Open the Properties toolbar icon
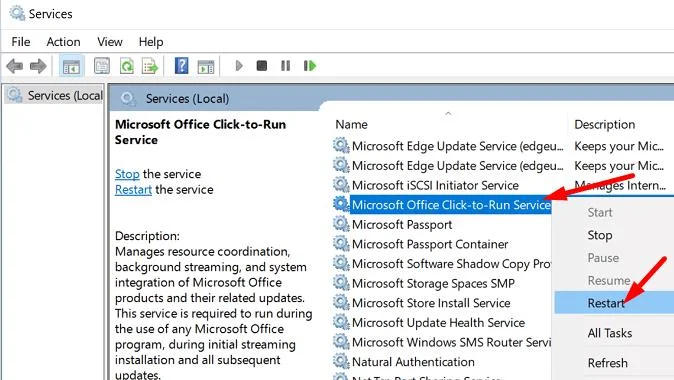This screenshot has height=380, width=674. point(102,66)
